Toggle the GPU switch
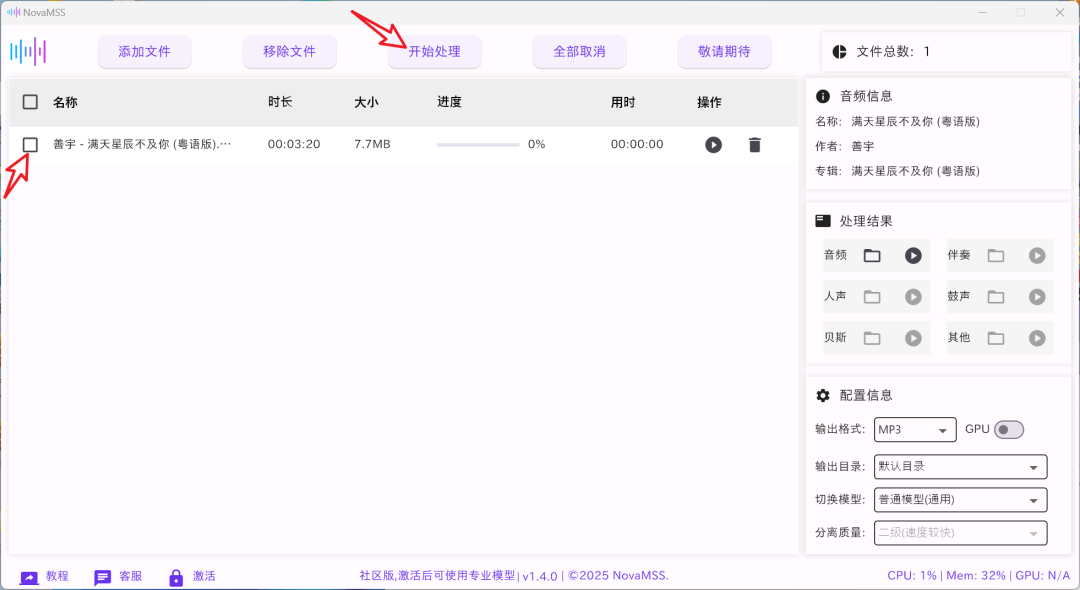This screenshot has height=590, width=1080. 1009,430
